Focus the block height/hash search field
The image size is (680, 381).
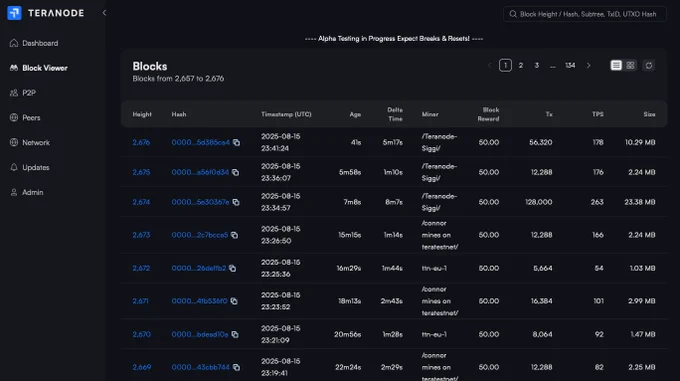585,14
